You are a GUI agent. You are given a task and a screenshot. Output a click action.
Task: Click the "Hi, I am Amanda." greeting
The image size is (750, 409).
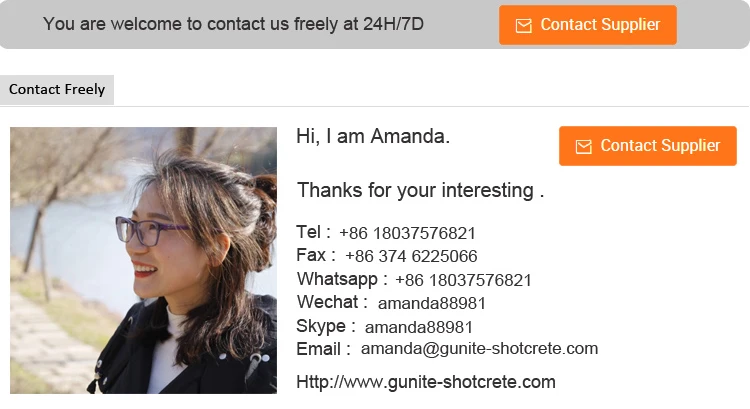373,137
